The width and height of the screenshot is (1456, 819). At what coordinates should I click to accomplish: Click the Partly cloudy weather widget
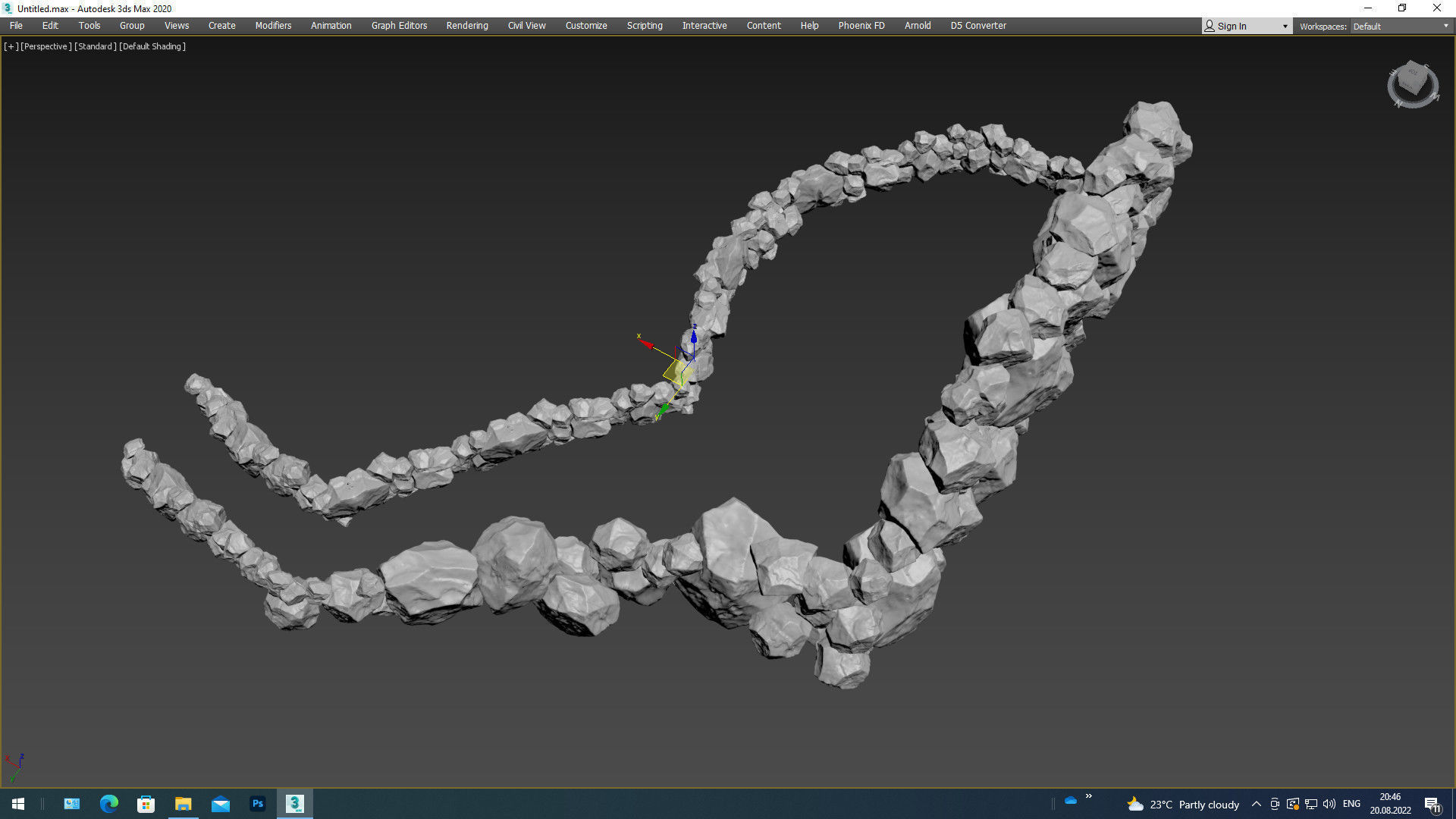pyautogui.click(x=1183, y=804)
